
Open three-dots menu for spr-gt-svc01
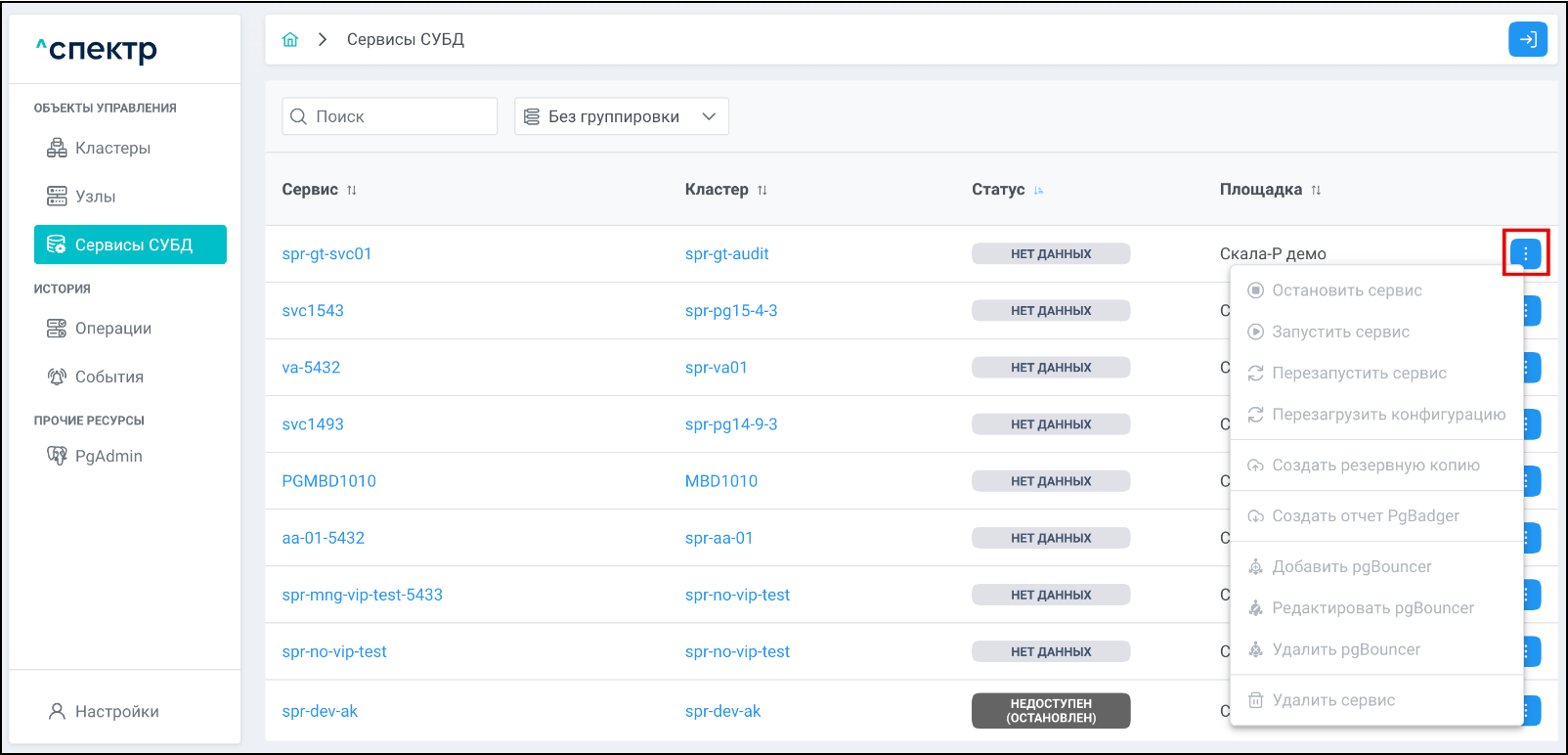(x=1525, y=254)
